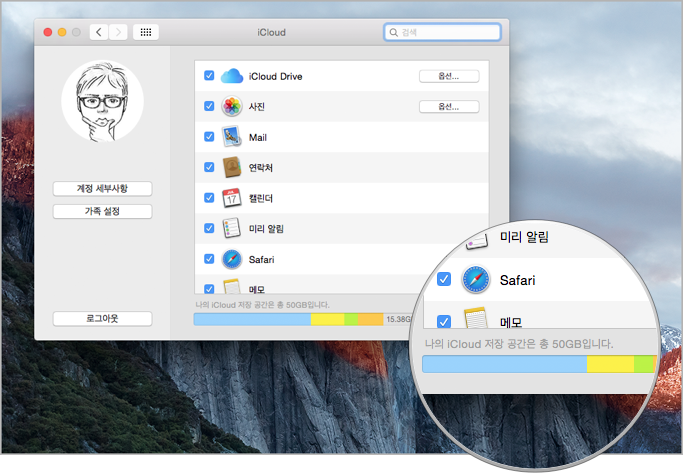Click the Calendar (캘린더) icon
The height and width of the screenshot is (473, 683).
click(232, 198)
